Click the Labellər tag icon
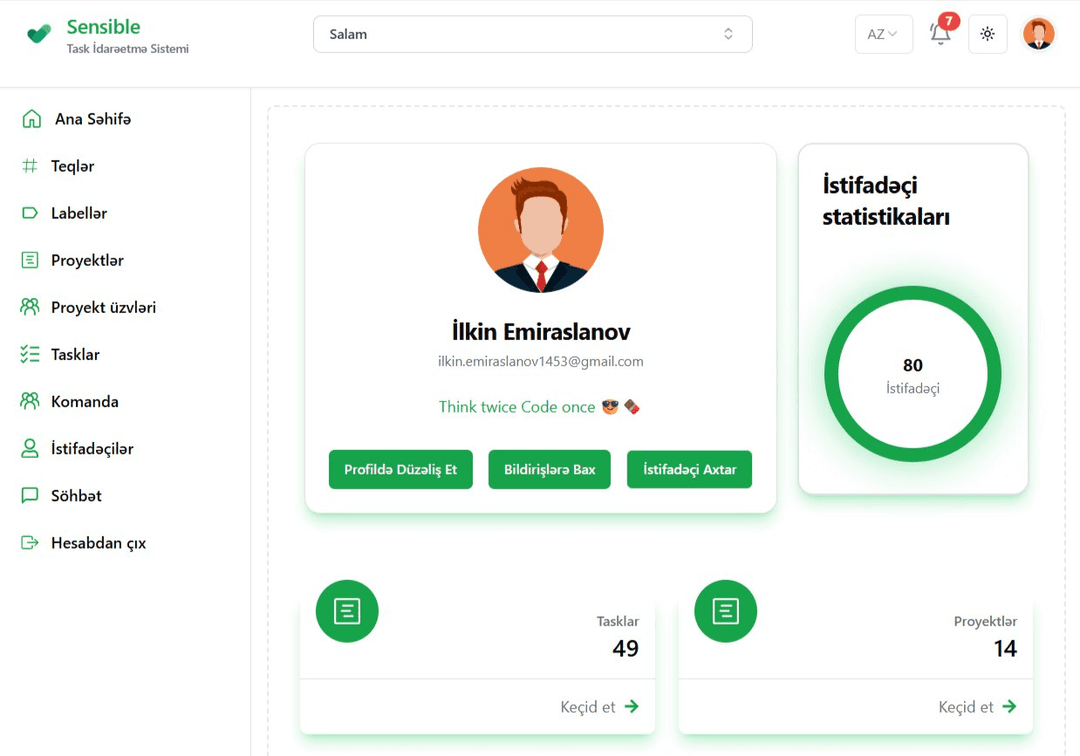The height and width of the screenshot is (756, 1080). point(30,213)
